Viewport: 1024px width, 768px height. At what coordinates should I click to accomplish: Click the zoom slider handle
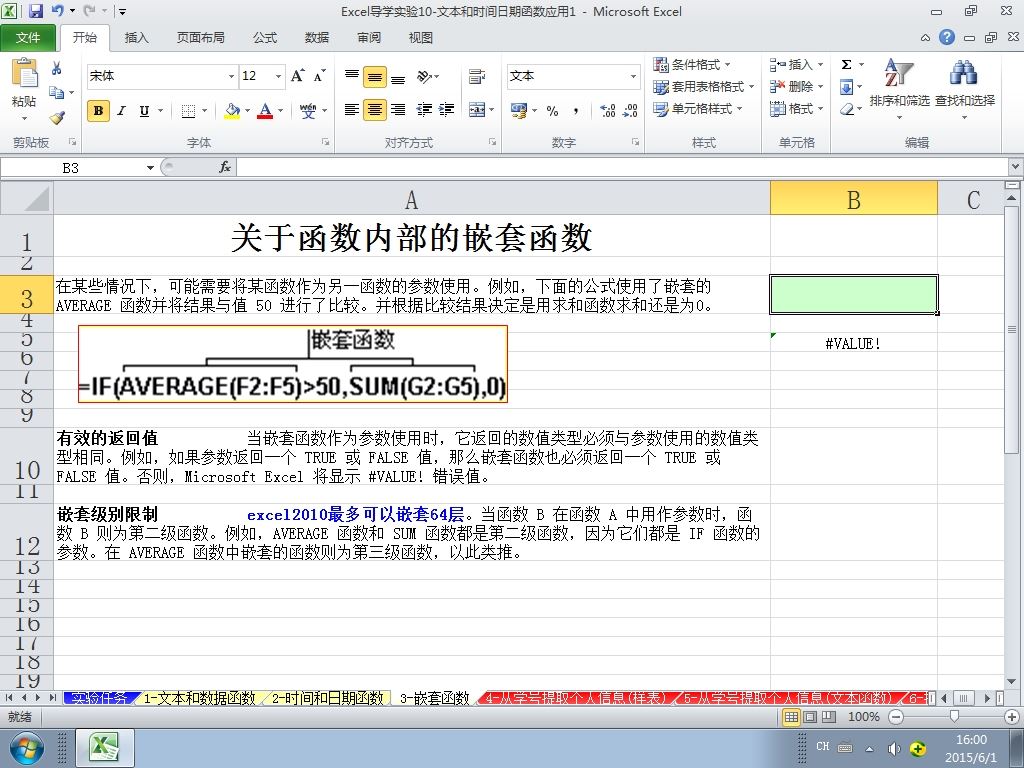tap(954, 717)
